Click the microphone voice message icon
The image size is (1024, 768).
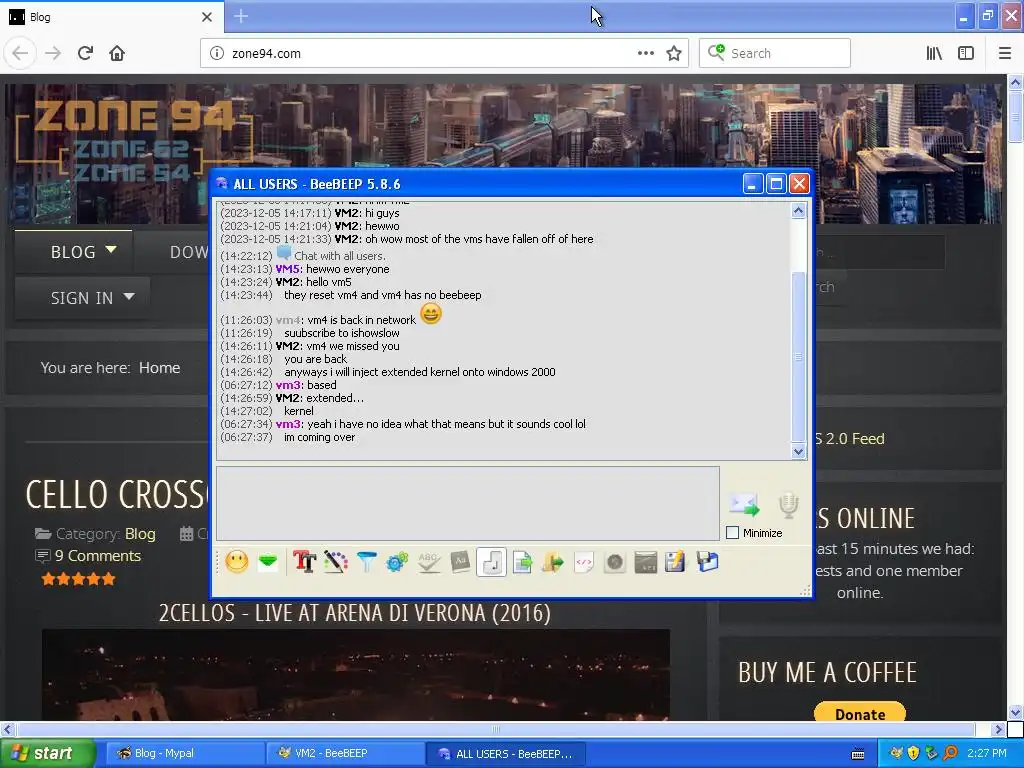point(788,505)
